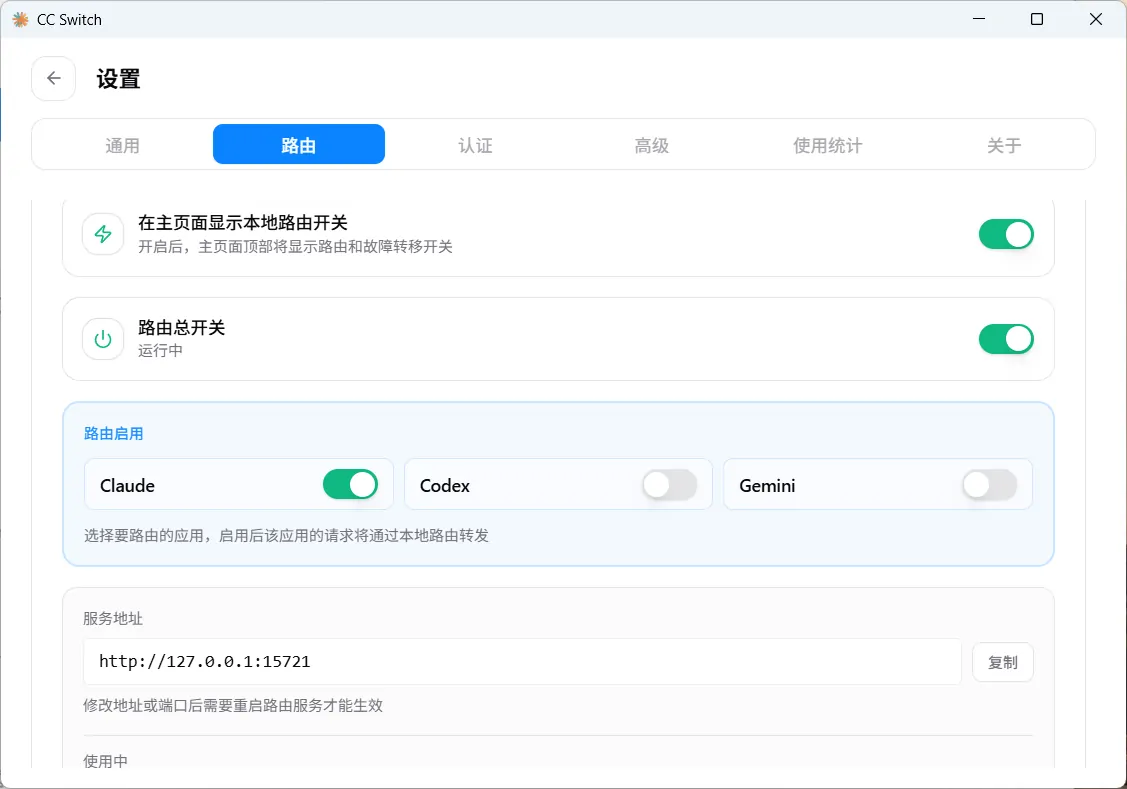Switch to 使用统计 tab
This screenshot has height=789, width=1127.
(x=827, y=144)
